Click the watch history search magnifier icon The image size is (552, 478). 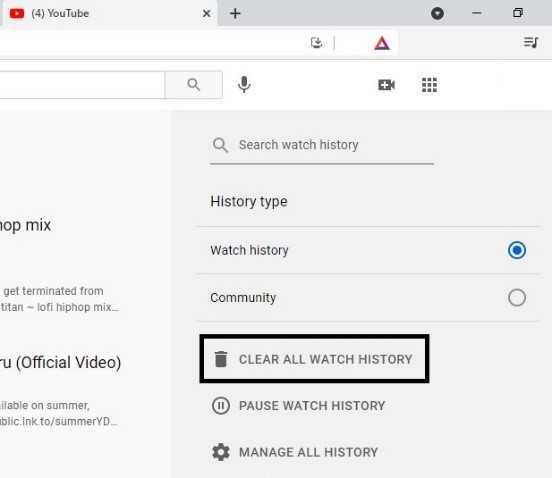click(x=220, y=145)
